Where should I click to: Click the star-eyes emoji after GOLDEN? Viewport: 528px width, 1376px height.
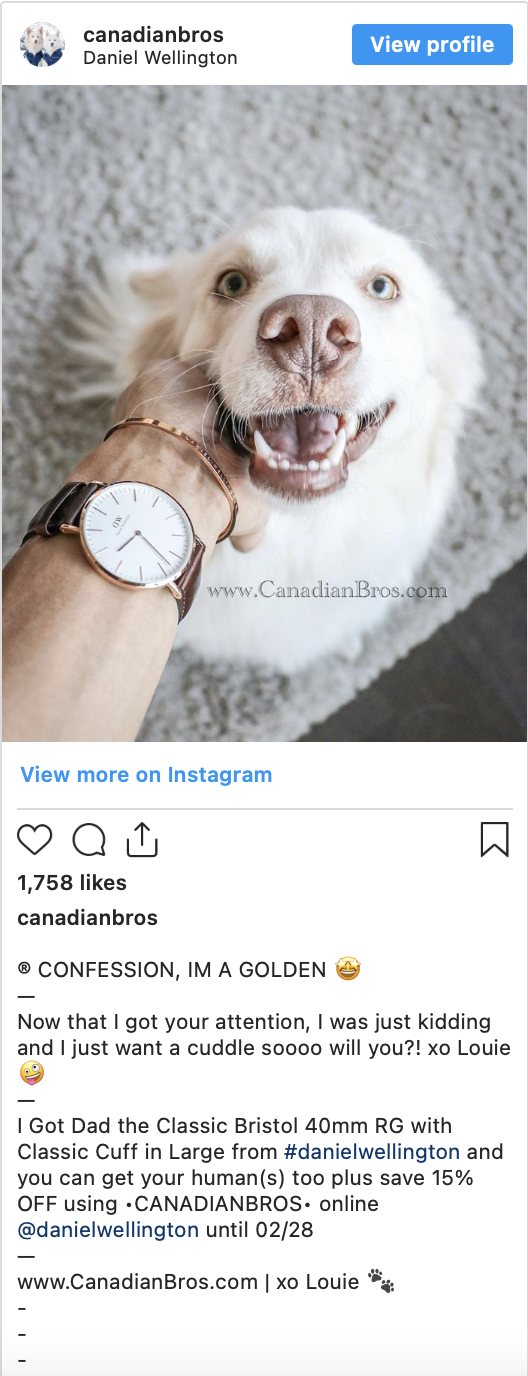click(348, 969)
